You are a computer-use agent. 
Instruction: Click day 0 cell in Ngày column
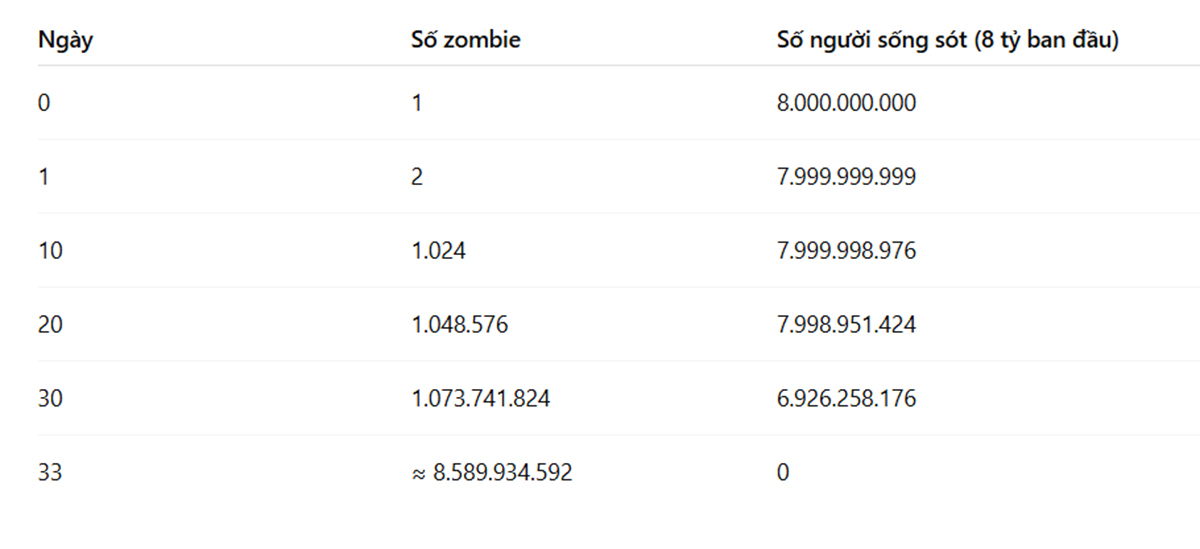click(44, 103)
